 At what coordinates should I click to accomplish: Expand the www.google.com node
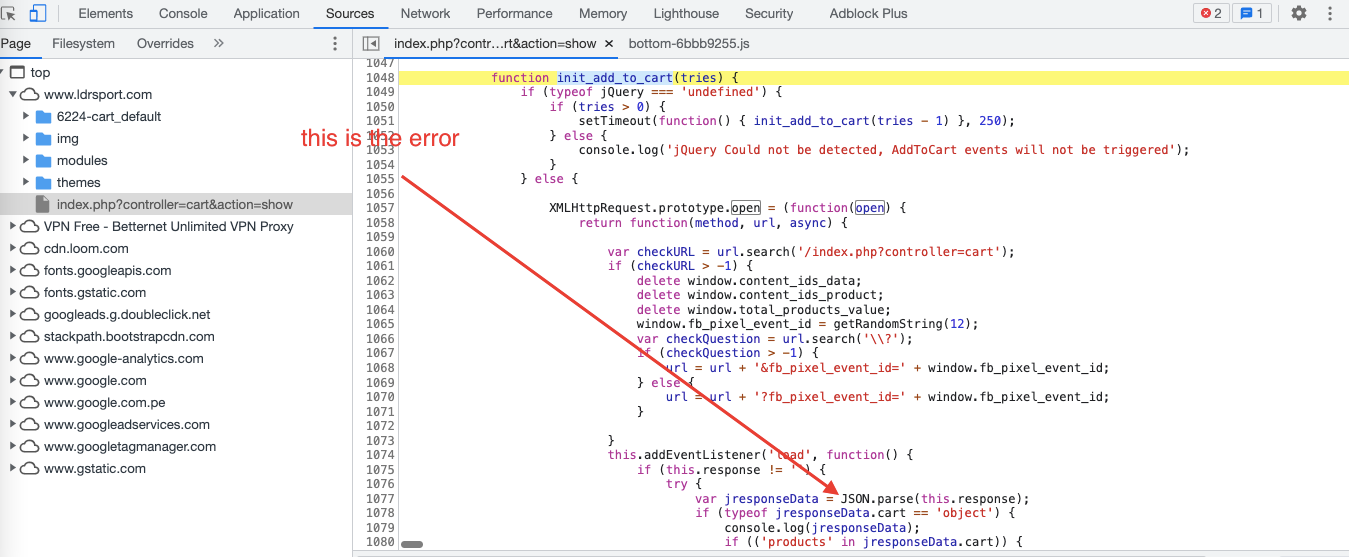[13, 380]
